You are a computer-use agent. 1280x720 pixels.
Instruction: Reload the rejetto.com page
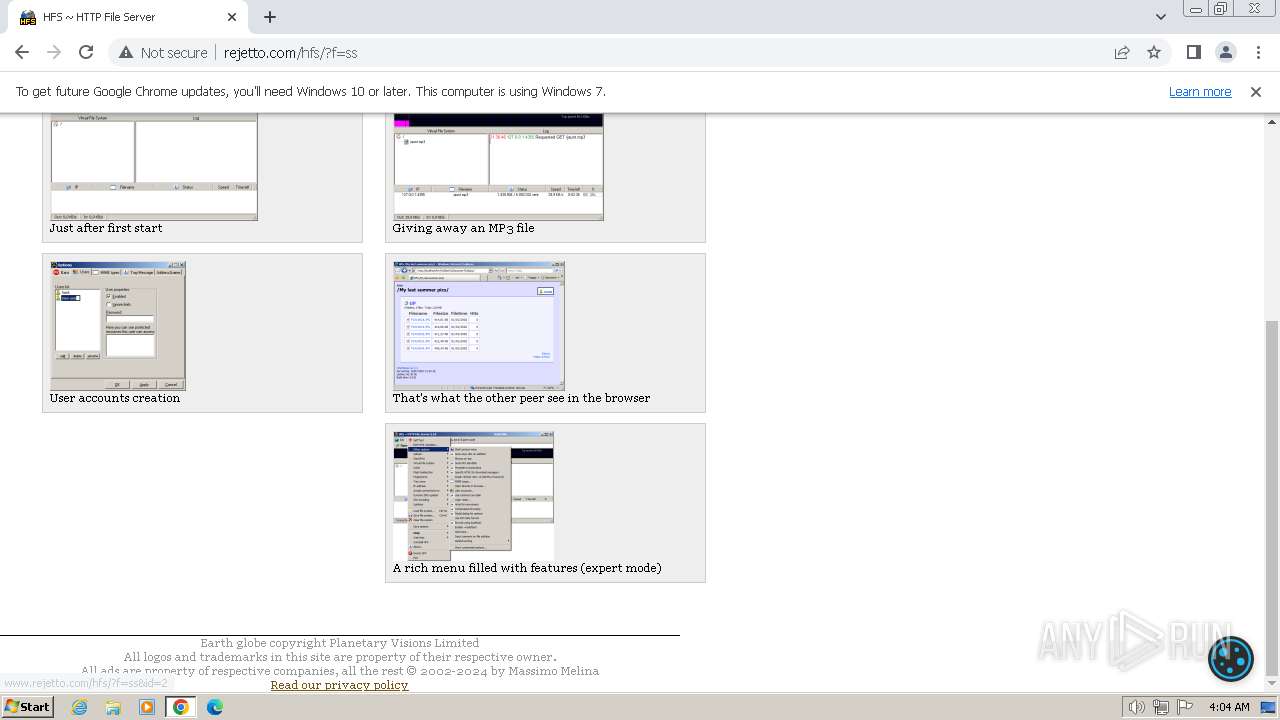point(86,52)
